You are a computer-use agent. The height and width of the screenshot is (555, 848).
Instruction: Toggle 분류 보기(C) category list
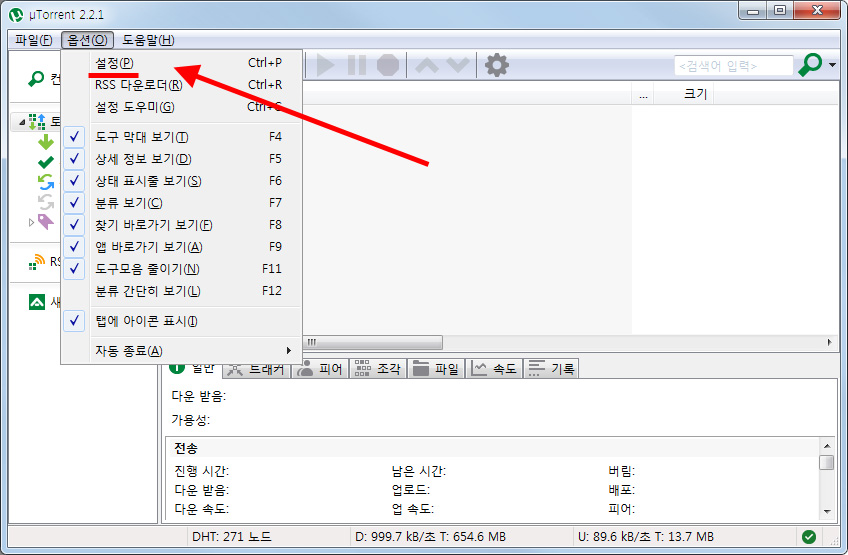coord(182,203)
